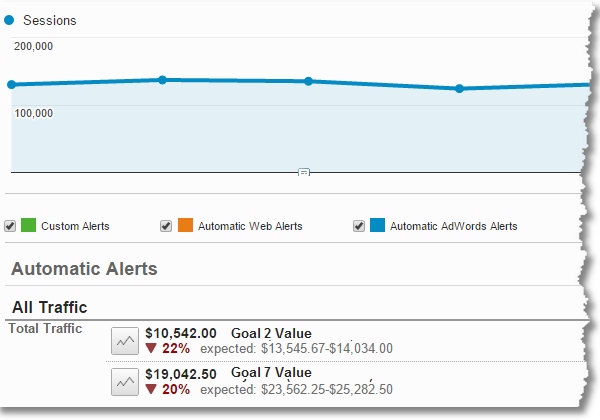
Task: Select the first data point on Sessions line
Action: click(x=11, y=85)
